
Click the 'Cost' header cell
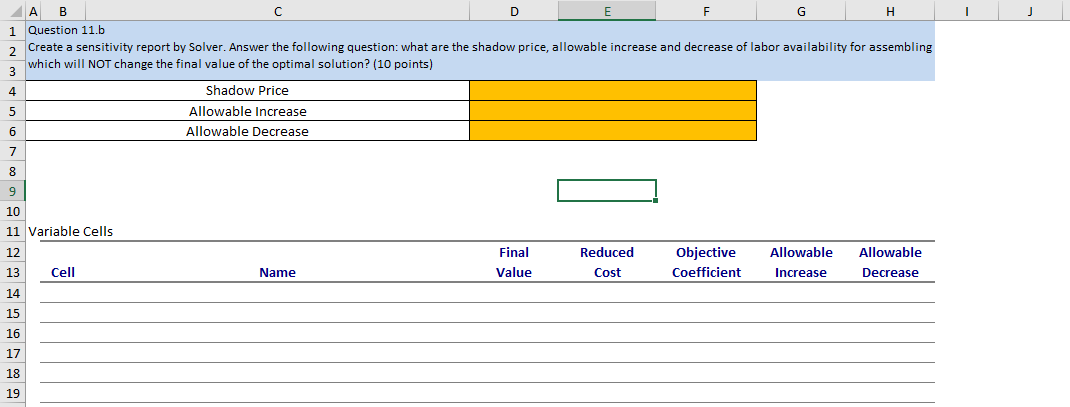607,272
